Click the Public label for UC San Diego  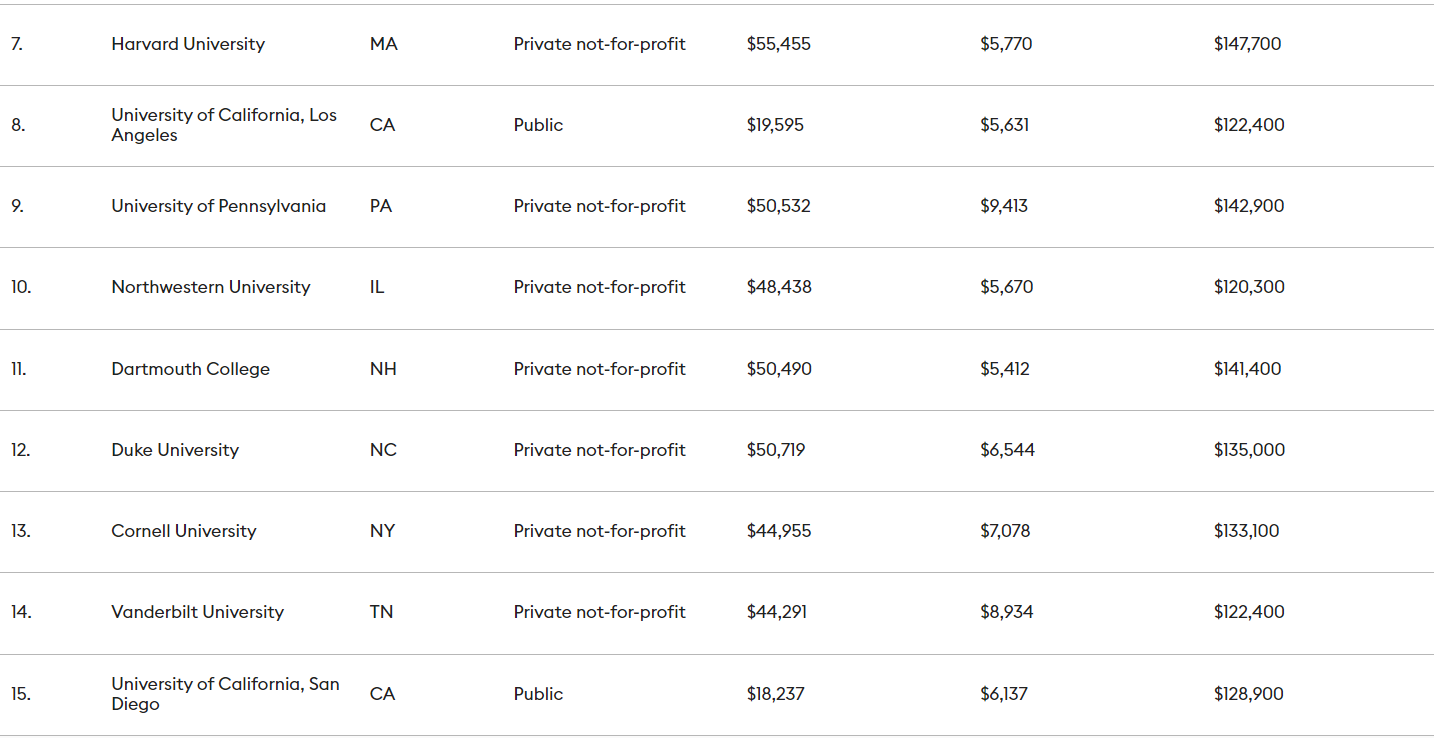coord(538,694)
